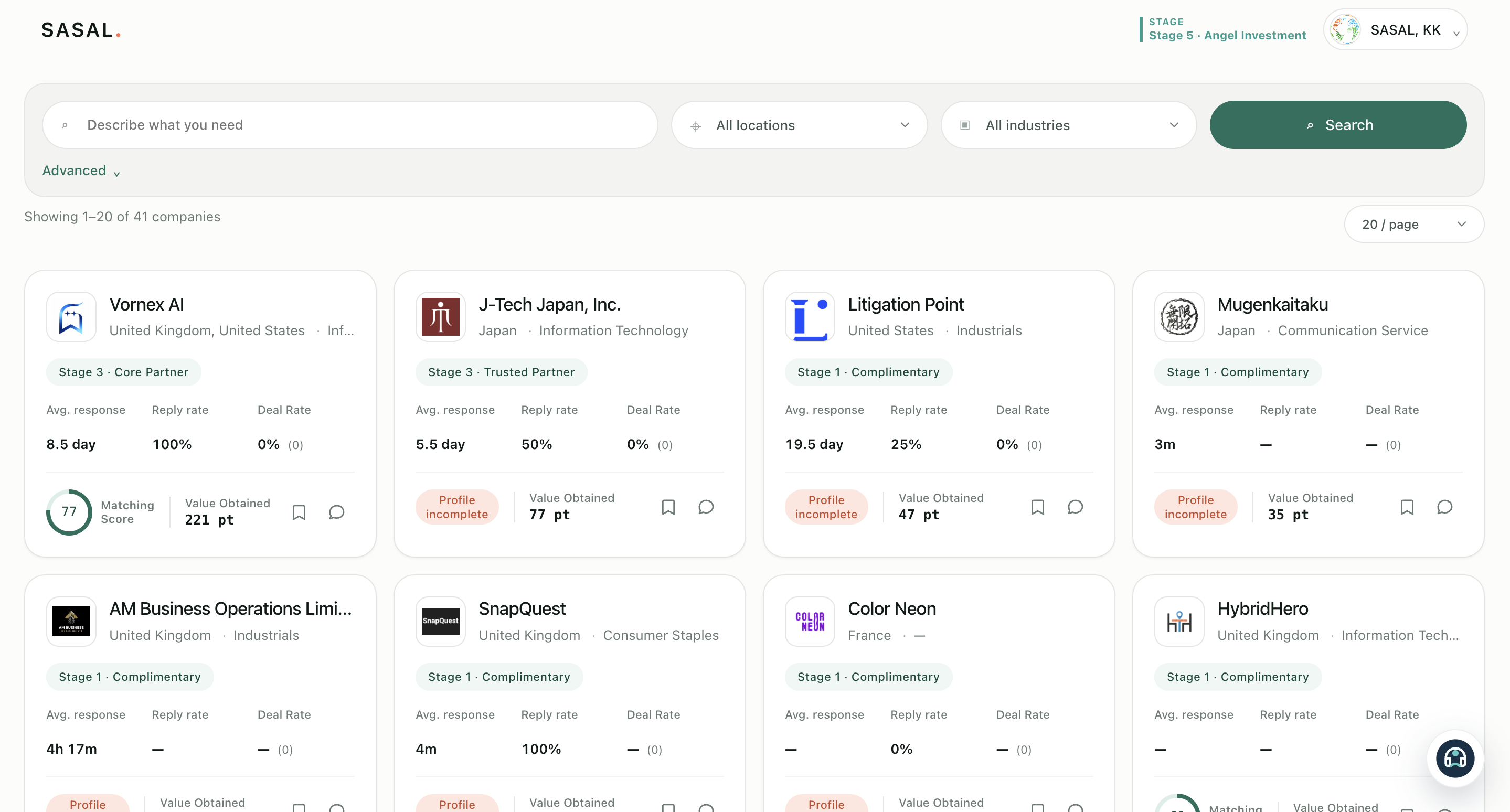Click the SnapQuest logo
This screenshot has height=812, width=1510.
point(441,622)
